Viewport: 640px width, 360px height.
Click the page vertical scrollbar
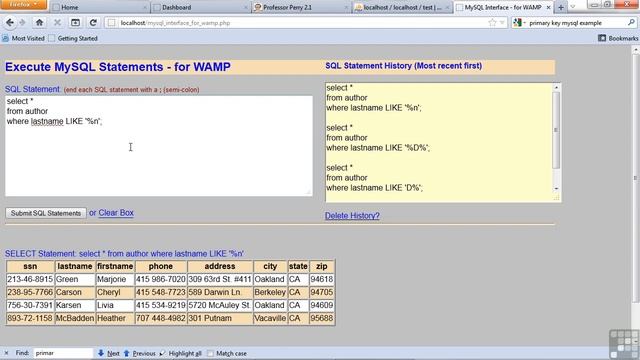[636, 178]
